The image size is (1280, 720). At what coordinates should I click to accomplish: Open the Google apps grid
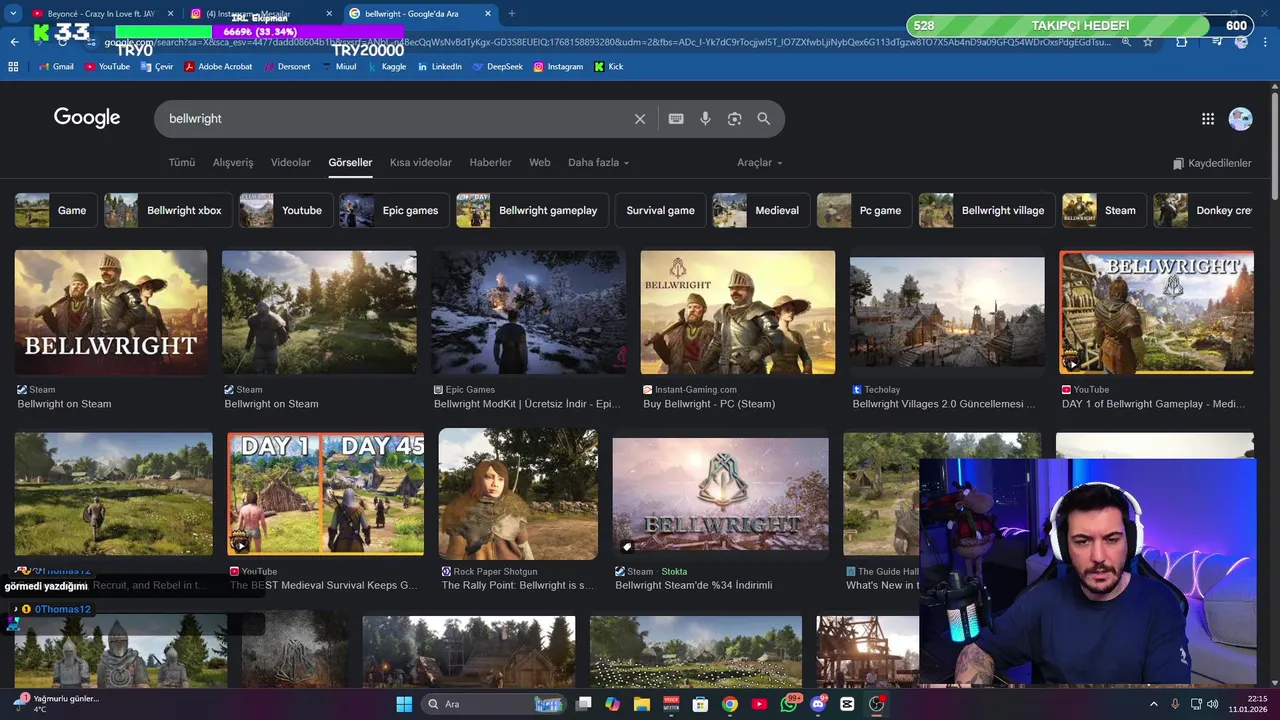tap(1208, 119)
